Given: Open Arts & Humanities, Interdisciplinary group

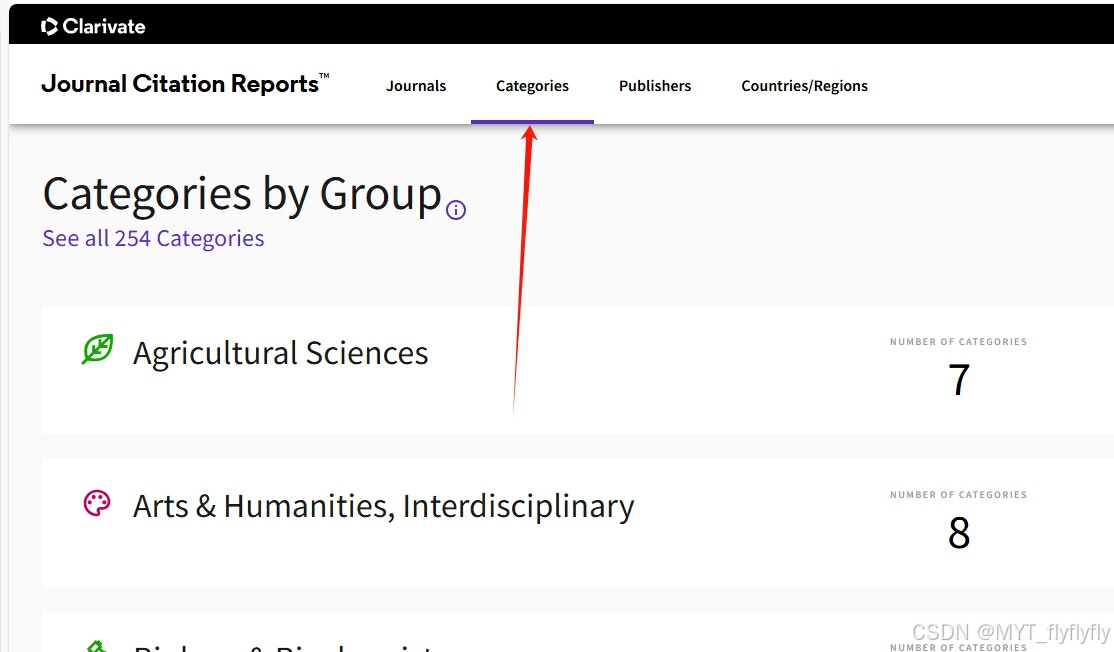Looking at the screenshot, I should pyautogui.click(x=383, y=506).
